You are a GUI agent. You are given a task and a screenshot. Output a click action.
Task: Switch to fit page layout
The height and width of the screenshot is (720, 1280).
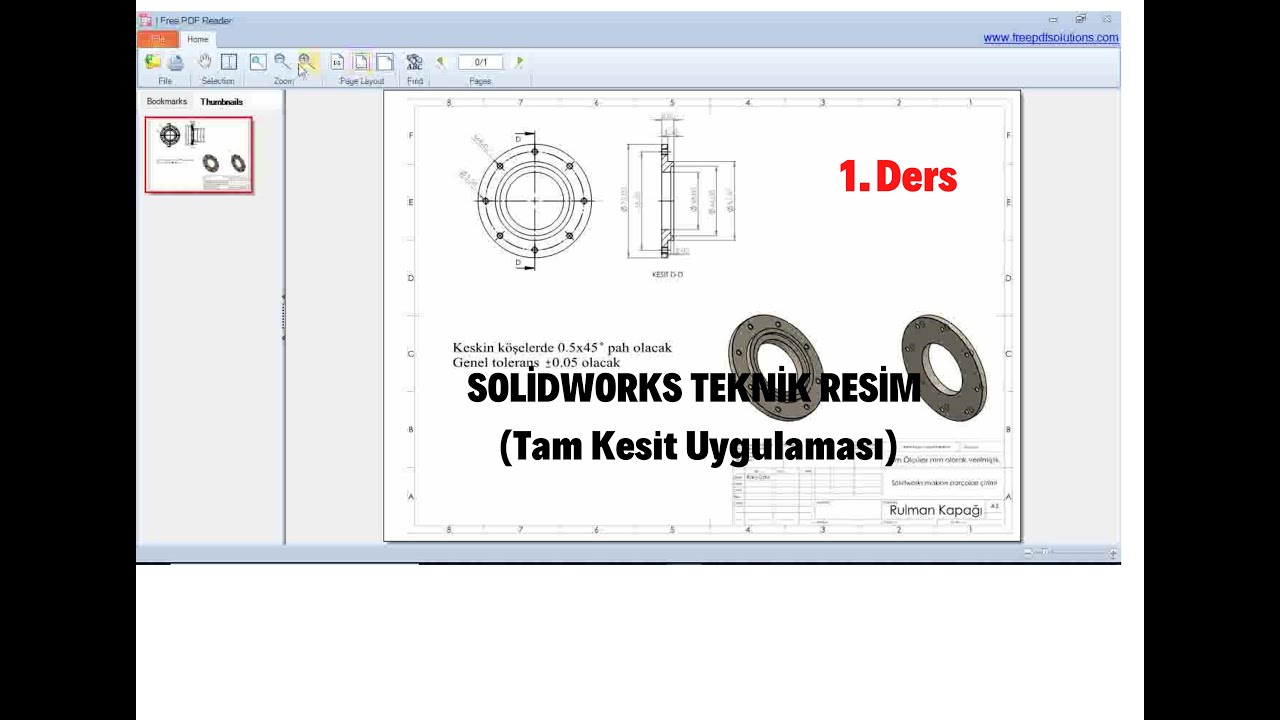pyautogui.click(x=361, y=62)
